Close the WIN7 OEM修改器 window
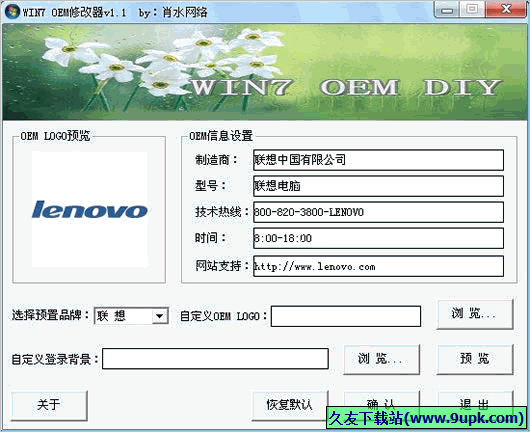The image size is (530, 432). point(506,9)
